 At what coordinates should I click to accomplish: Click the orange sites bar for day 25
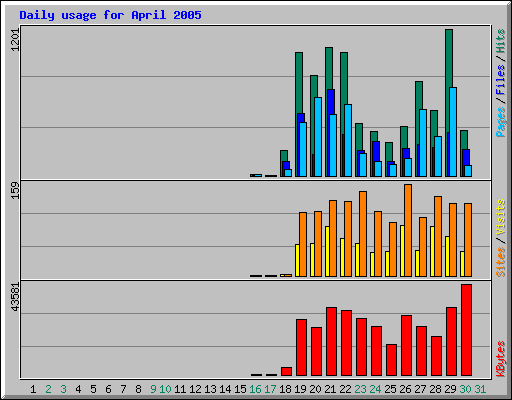(x=393, y=249)
